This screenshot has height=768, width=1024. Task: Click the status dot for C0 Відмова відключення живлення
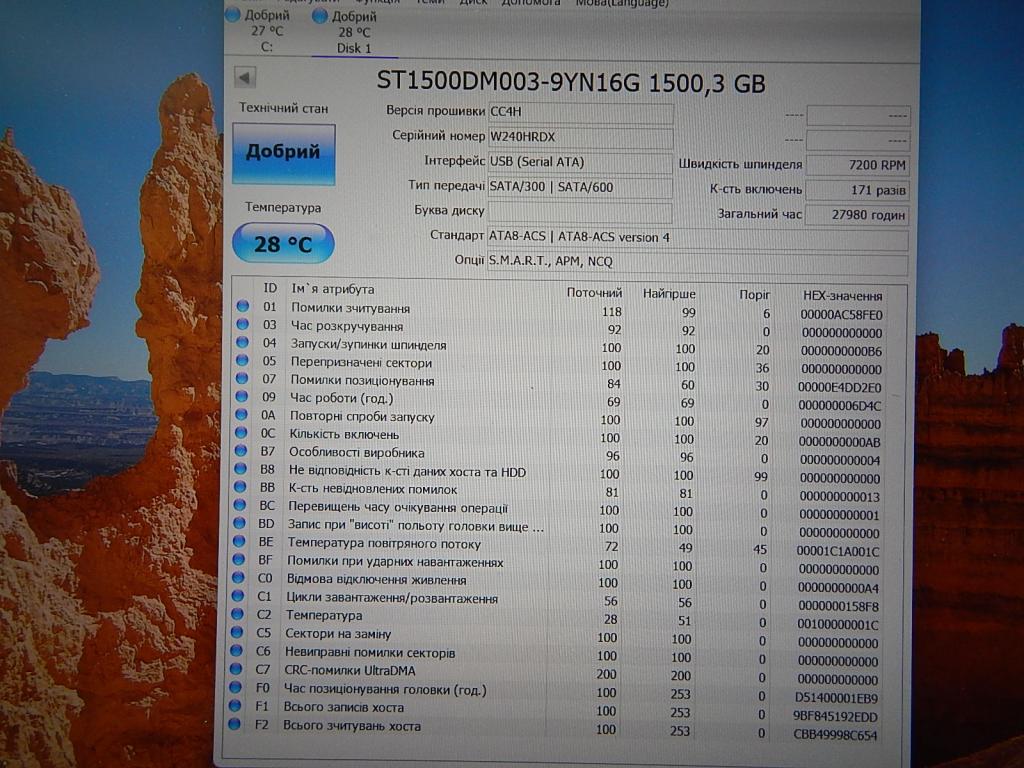pyautogui.click(x=238, y=578)
